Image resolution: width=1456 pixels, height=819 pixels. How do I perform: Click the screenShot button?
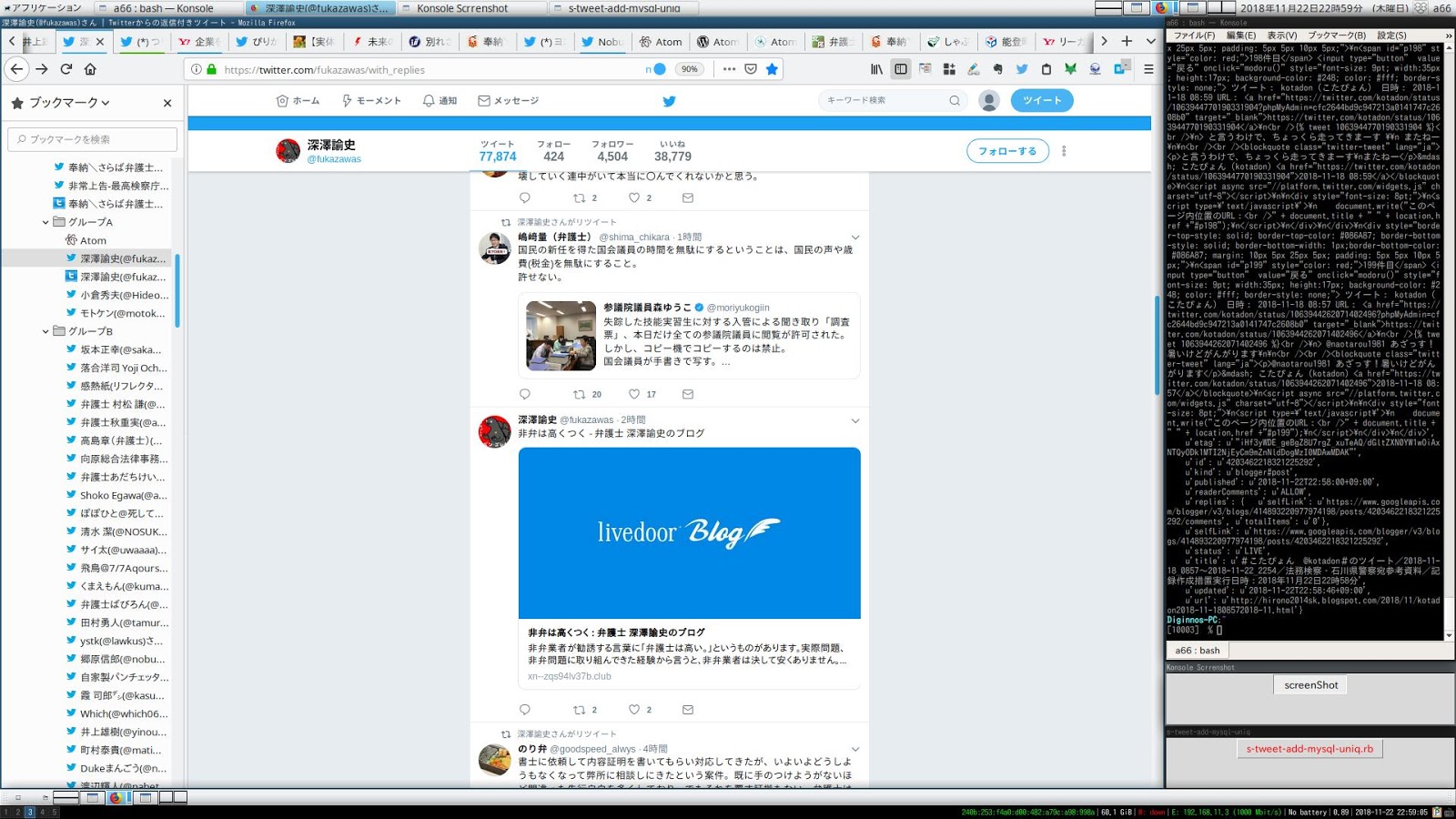(x=1311, y=685)
